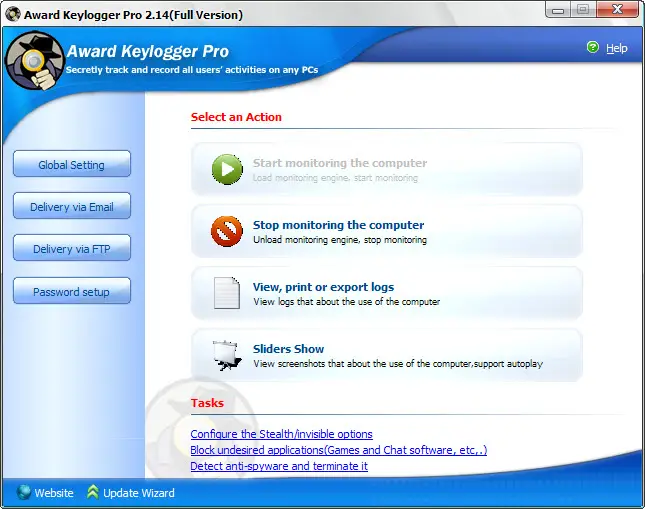The image size is (645, 509).
Task: Click the 'Select an Action' heading
Action: point(236,117)
